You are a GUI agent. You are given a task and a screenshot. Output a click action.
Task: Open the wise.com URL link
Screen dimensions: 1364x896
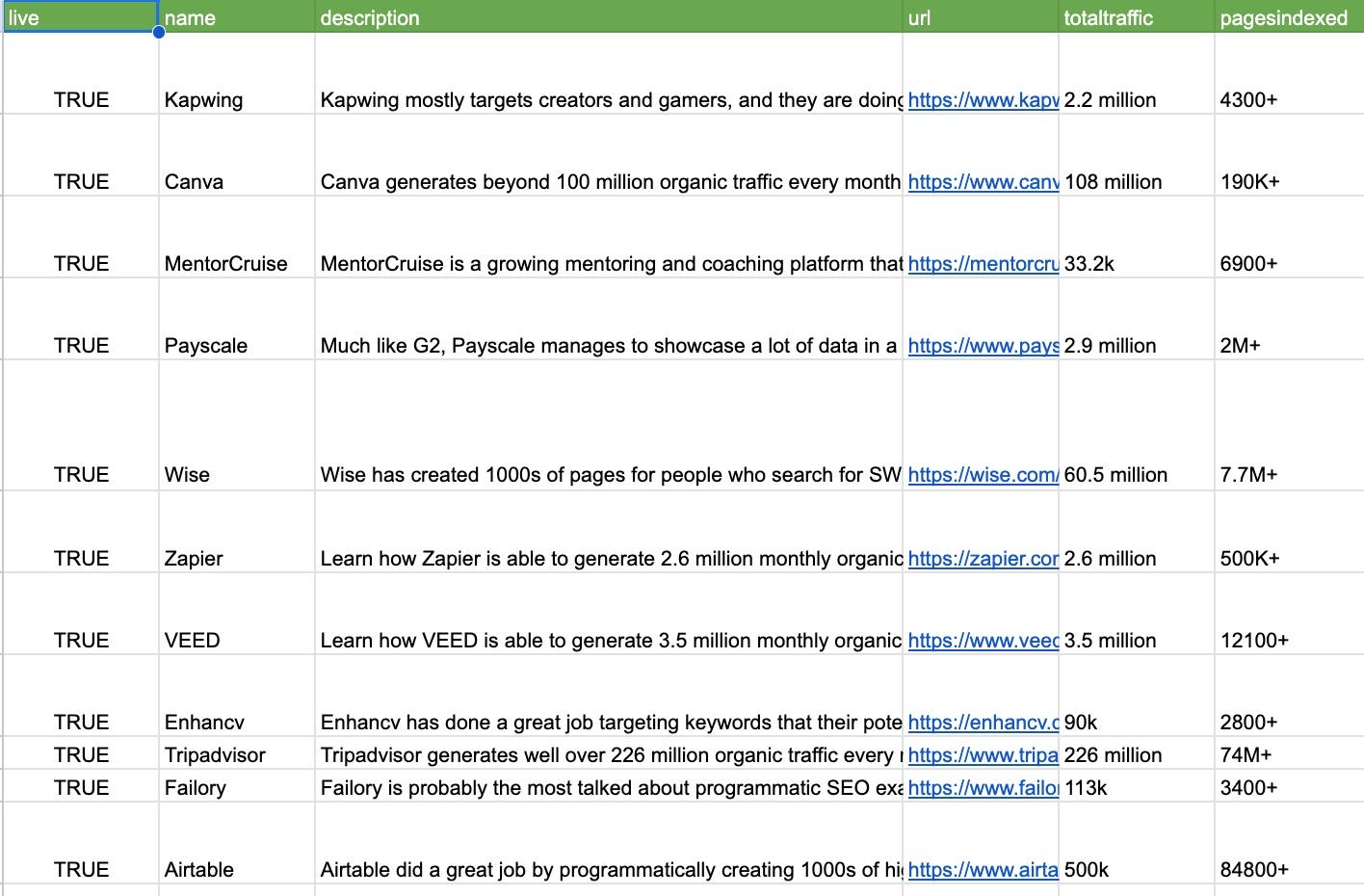pos(984,474)
